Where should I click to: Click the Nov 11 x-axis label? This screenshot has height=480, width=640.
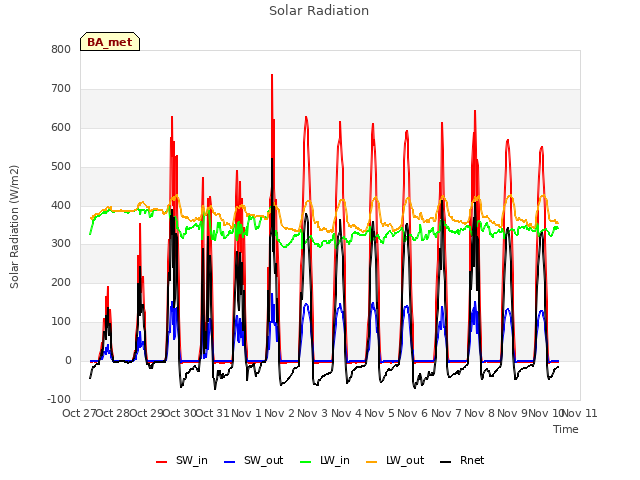click(x=580, y=413)
